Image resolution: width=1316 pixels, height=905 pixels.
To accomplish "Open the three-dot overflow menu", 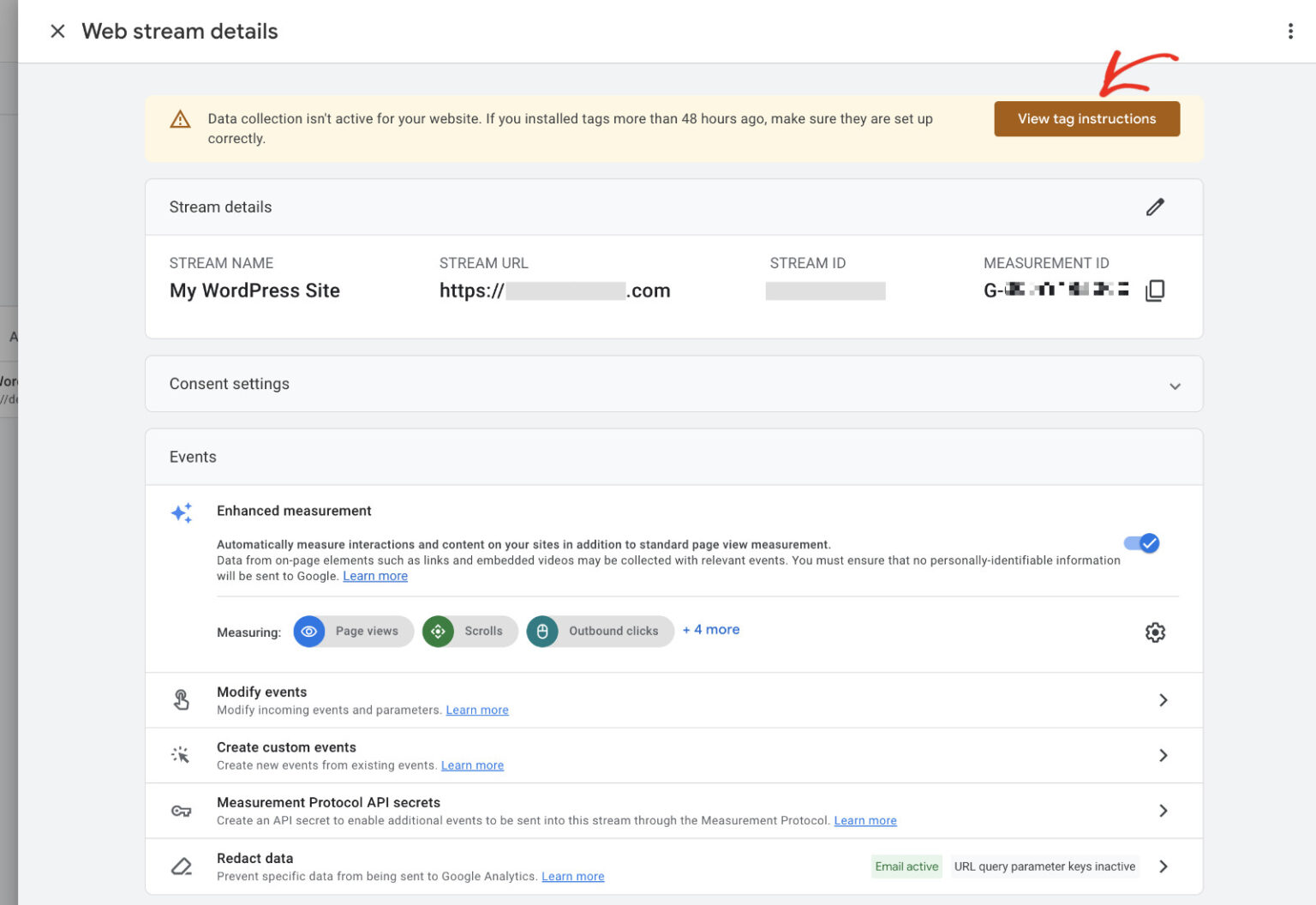I will [1290, 30].
